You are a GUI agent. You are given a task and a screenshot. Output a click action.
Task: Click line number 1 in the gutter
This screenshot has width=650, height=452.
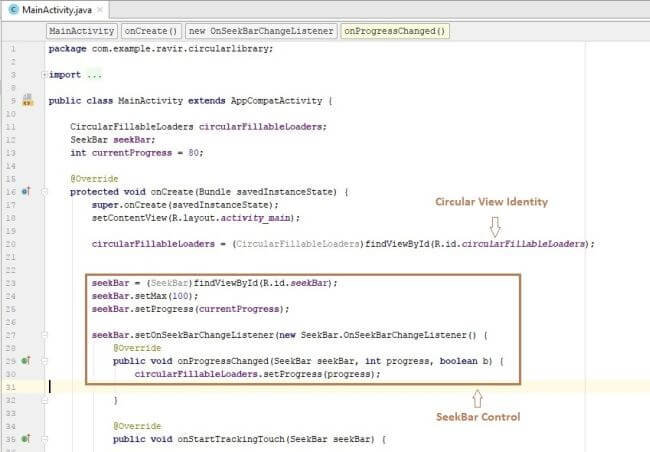13,49
